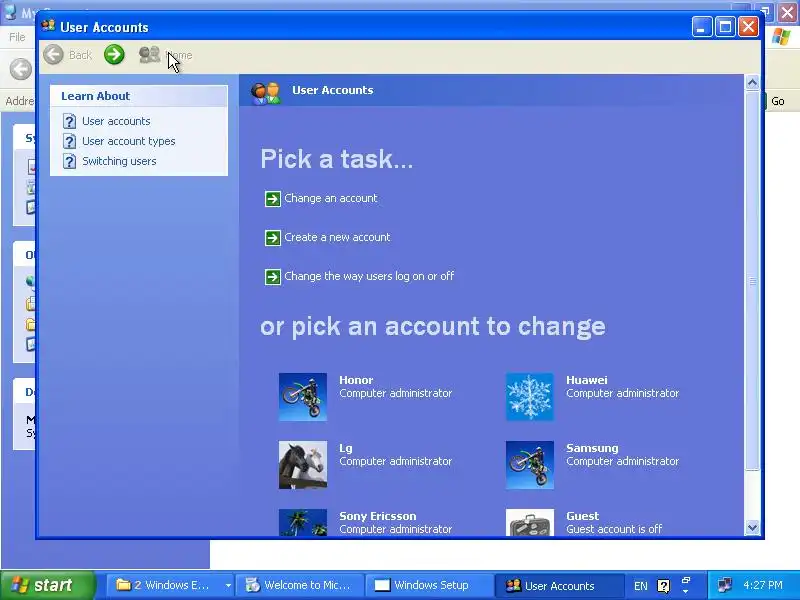Open 'User account types' help topic
The width and height of the screenshot is (800, 600).
tap(129, 141)
